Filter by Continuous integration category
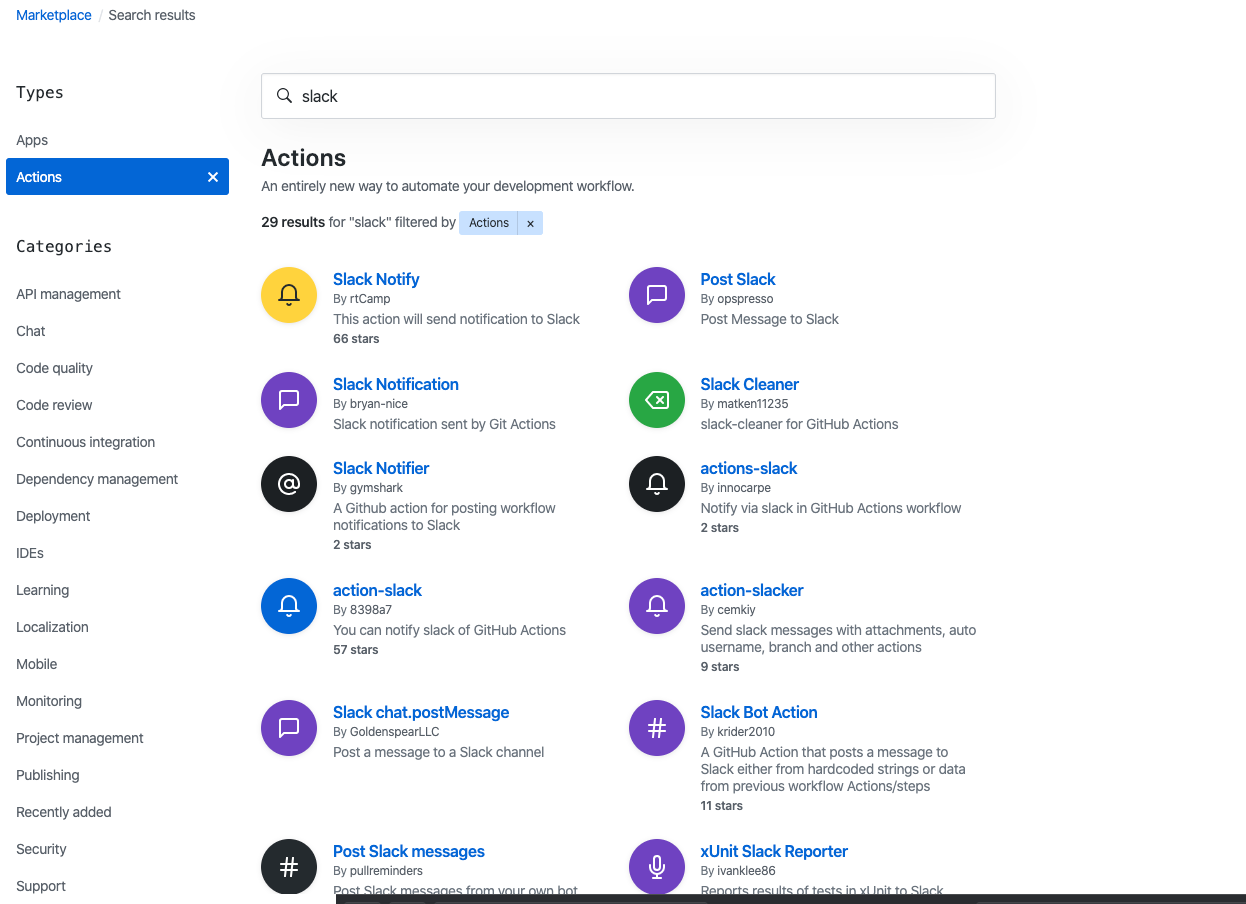 pyautogui.click(x=85, y=442)
